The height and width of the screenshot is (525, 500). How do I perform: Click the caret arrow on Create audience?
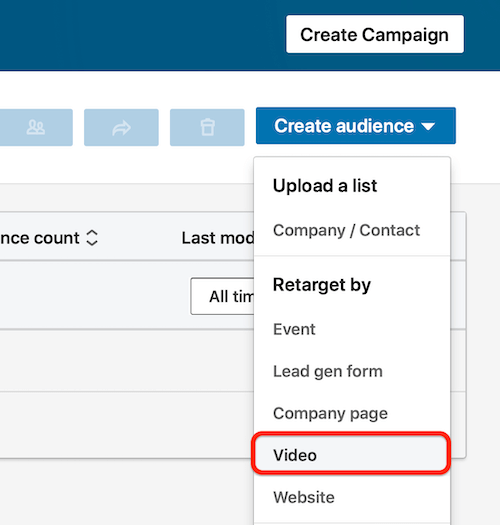coord(428,127)
